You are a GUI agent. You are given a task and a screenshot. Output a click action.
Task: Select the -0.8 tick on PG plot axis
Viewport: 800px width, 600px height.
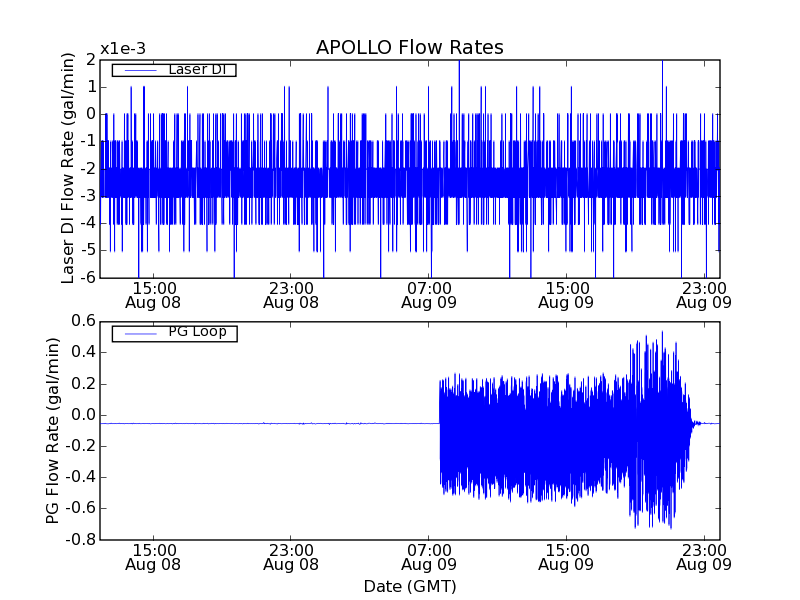tap(80, 539)
